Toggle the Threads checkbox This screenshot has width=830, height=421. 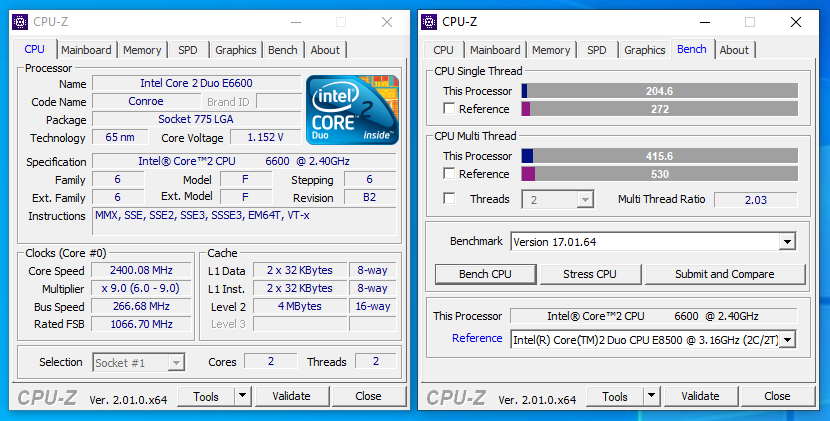449,199
